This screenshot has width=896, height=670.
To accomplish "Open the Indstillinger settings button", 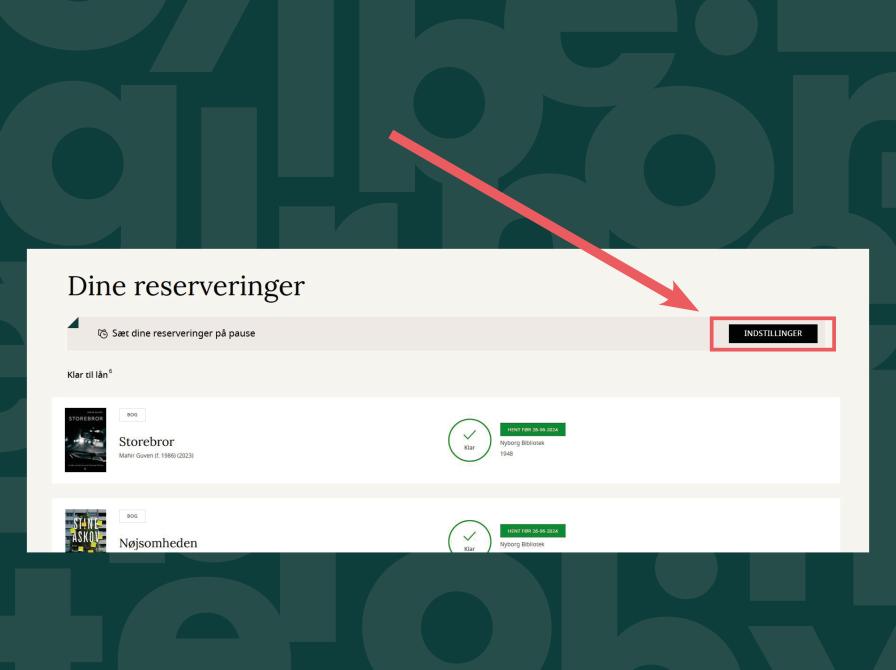I will tap(773, 334).
